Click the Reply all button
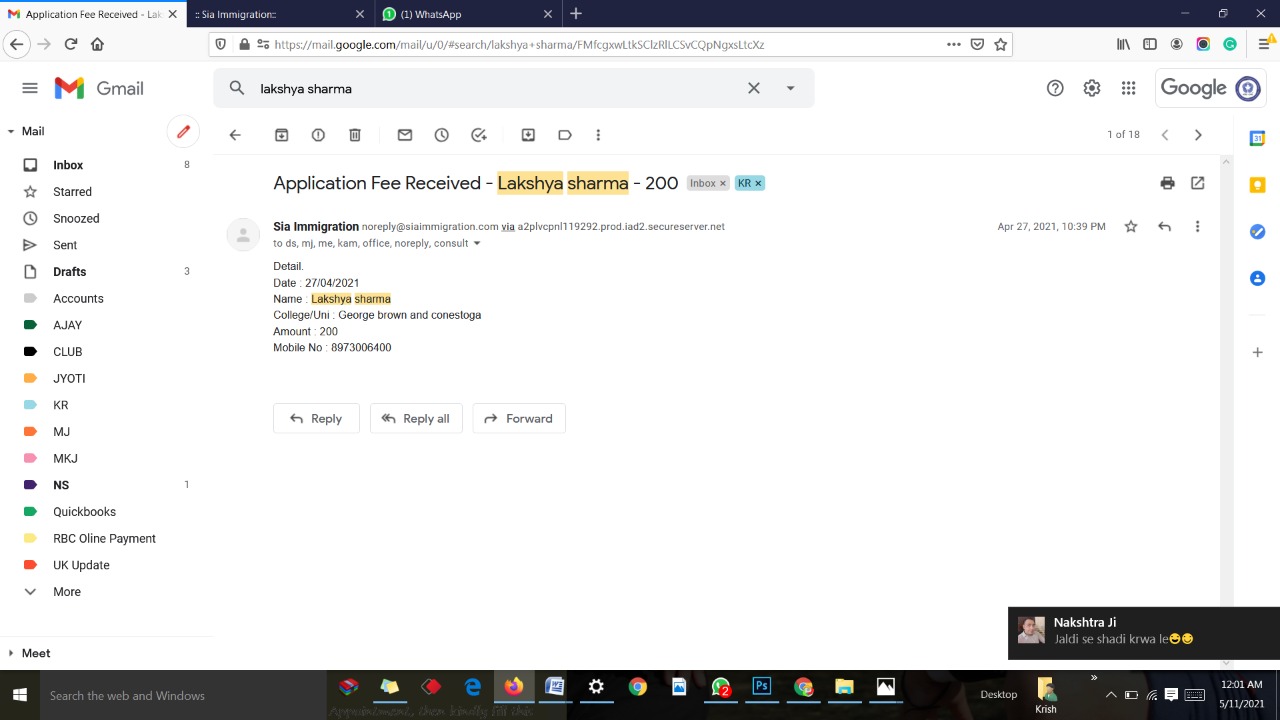Image resolution: width=1280 pixels, height=720 pixels. coord(416,418)
